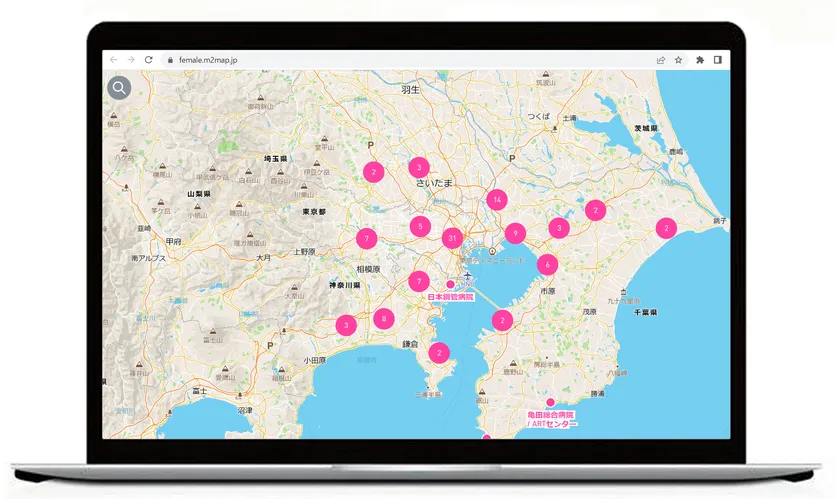Select the 2 cluster at Aqua-Line's Chiba end
The height and width of the screenshot is (499, 840).
pos(502,321)
